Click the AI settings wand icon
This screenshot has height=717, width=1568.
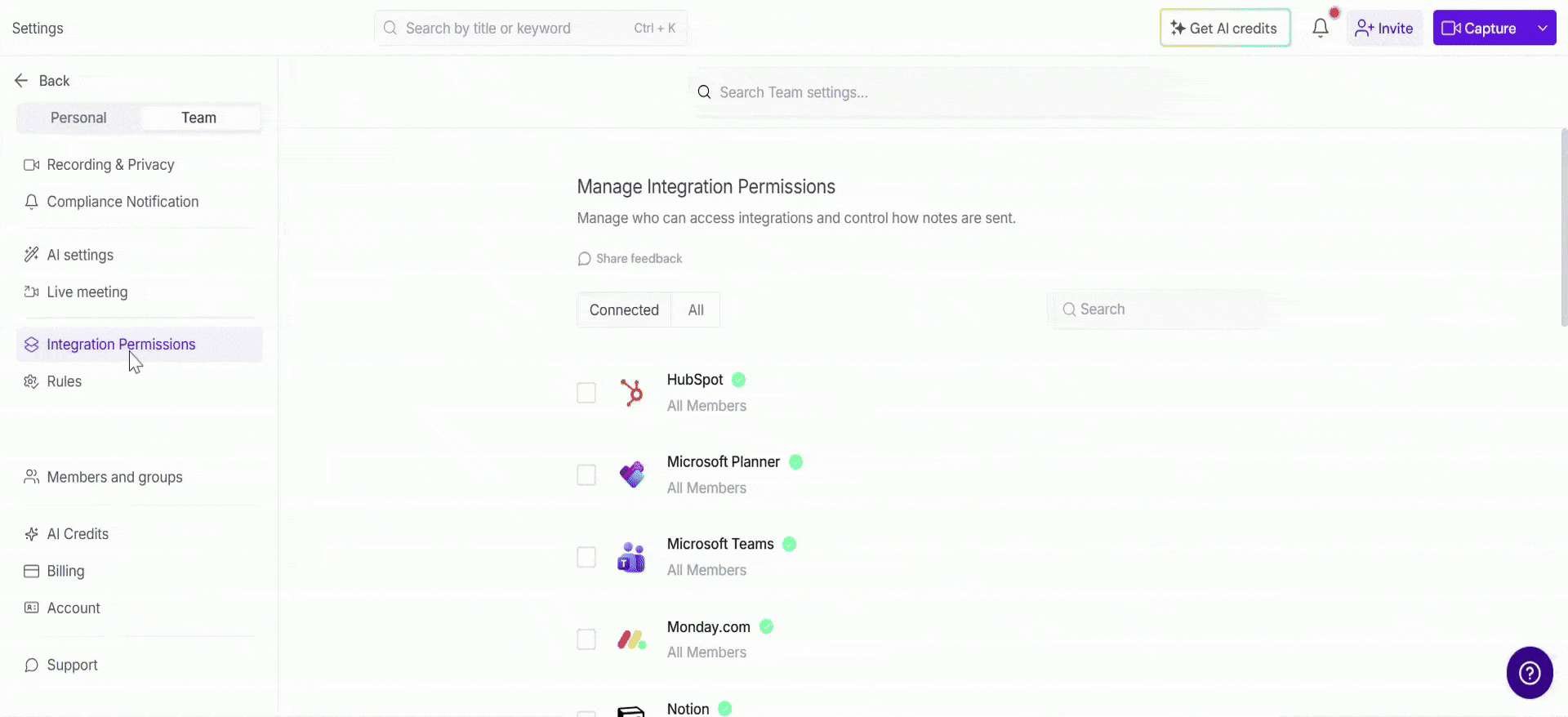tap(32, 255)
